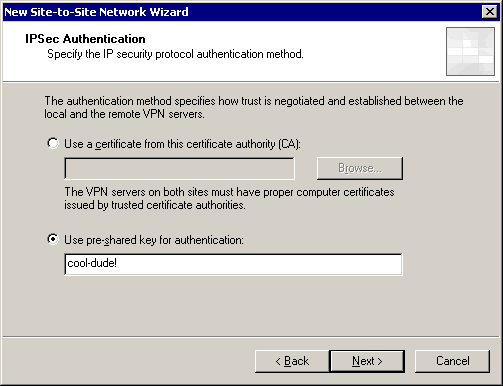Click the empty part of pre-shared key field
This screenshot has width=503, height=386.
[260, 264]
